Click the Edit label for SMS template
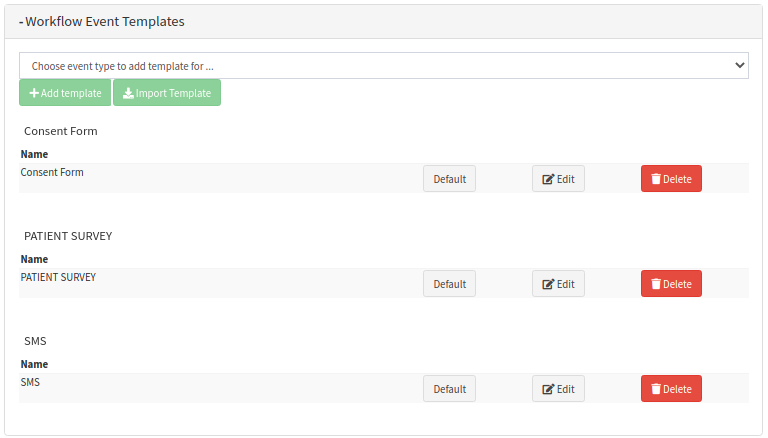Image resolution: width=768 pixels, height=438 pixels. [566, 389]
